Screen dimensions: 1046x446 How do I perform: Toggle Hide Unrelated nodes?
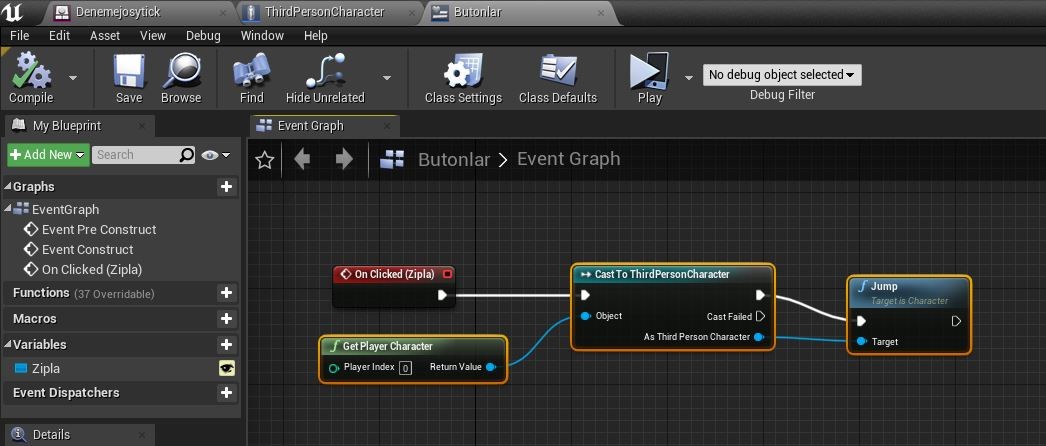325,78
